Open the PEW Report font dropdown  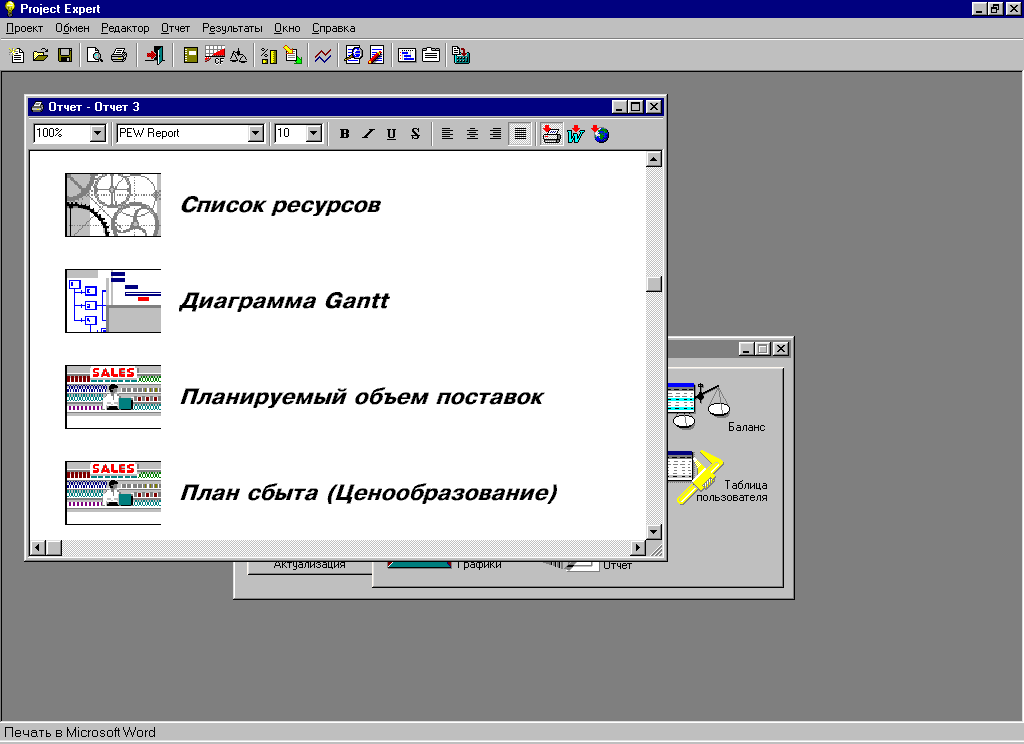[256, 133]
